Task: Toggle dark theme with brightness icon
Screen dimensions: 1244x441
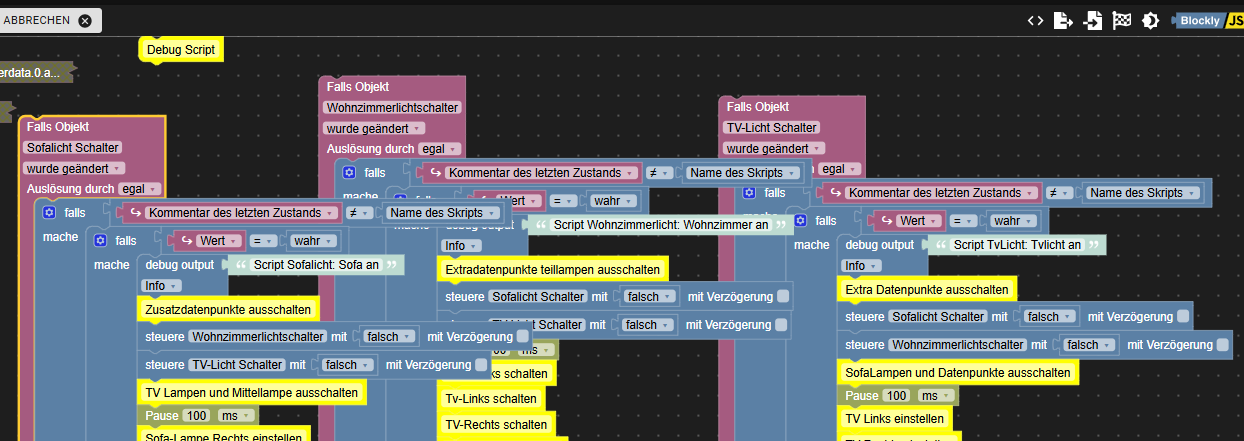Action: (x=1151, y=20)
